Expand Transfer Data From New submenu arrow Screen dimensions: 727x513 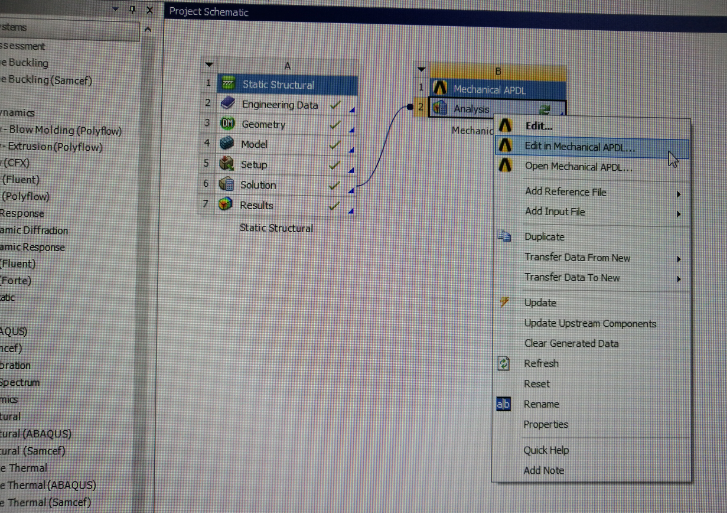point(678,259)
